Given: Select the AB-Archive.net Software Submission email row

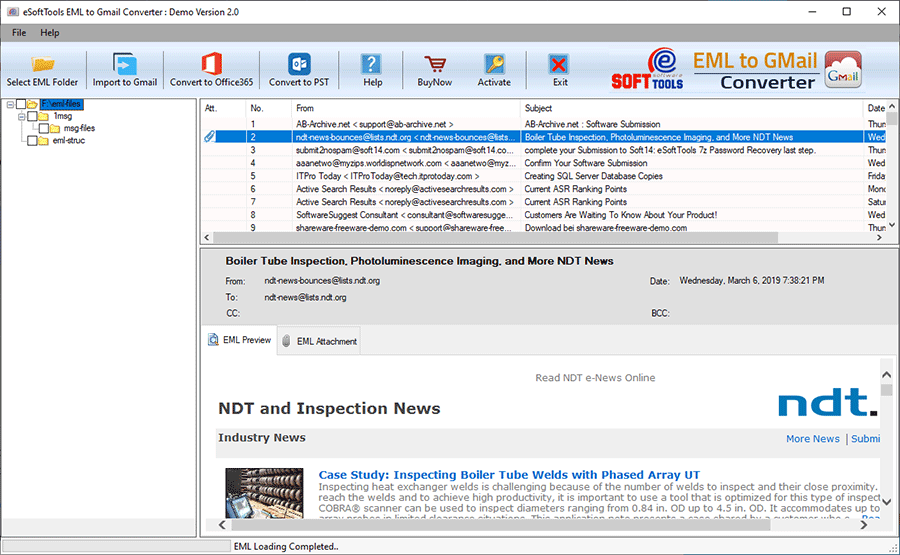Looking at the screenshot, I should pos(543,124).
